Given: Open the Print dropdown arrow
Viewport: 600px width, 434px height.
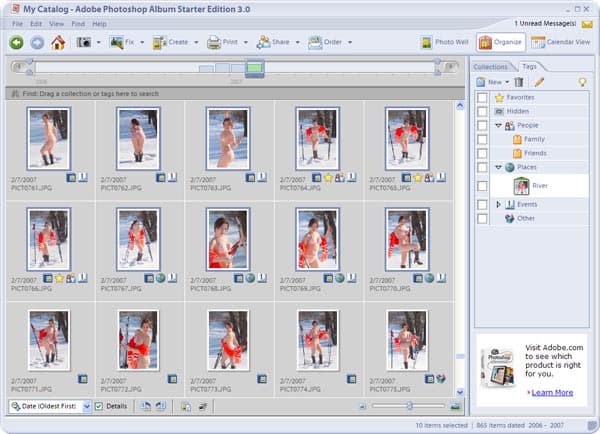Looking at the screenshot, I should (246, 42).
